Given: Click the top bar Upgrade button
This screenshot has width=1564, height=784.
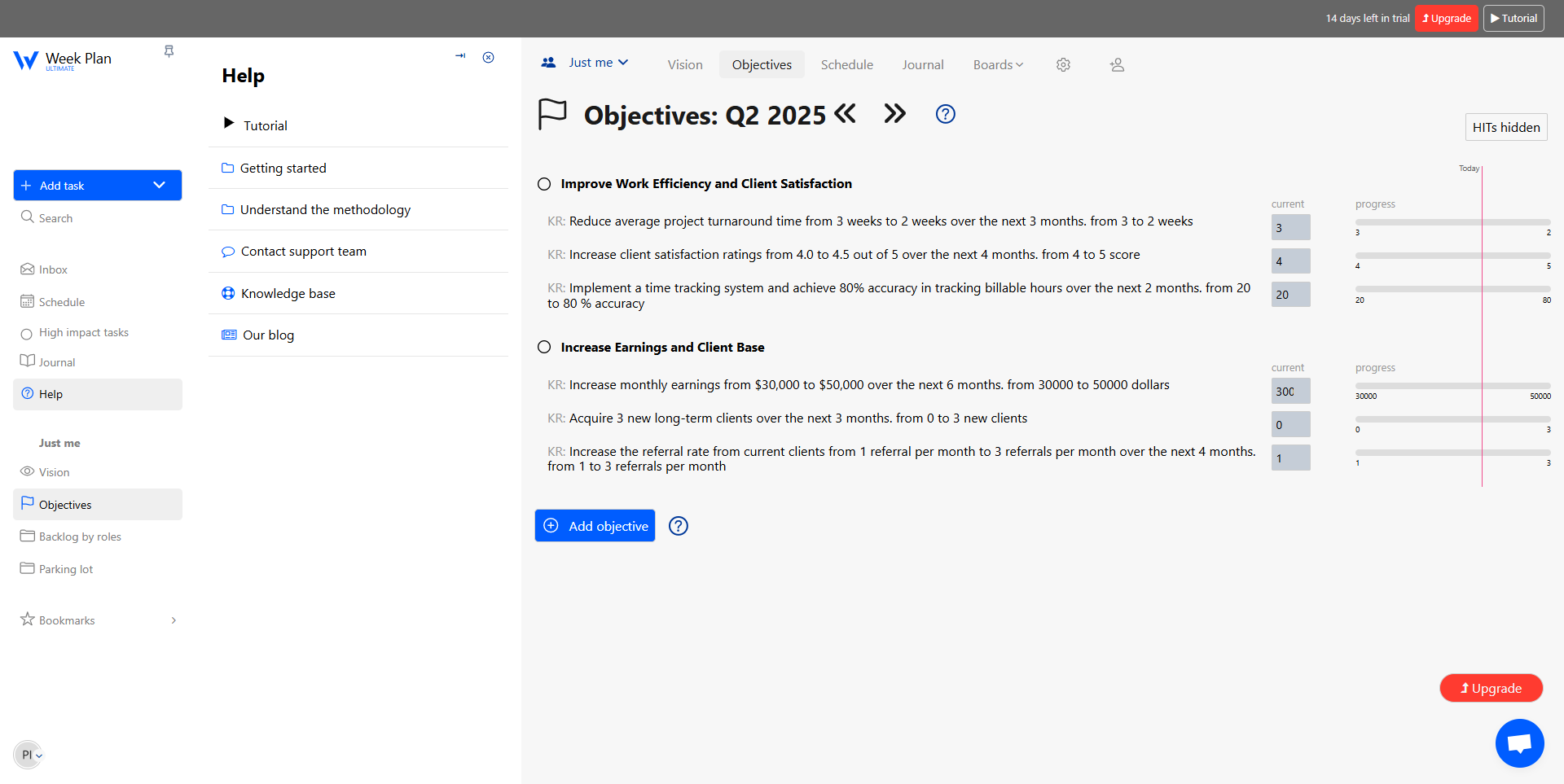Looking at the screenshot, I should (x=1447, y=18).
